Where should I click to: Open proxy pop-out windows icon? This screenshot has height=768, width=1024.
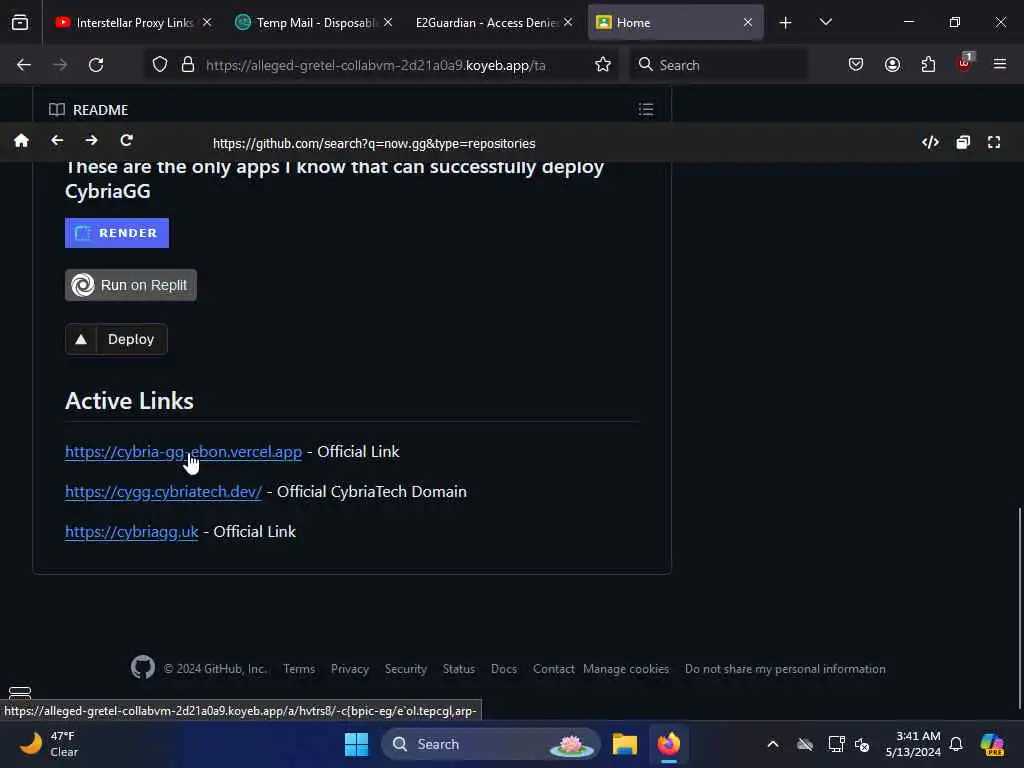pos(963,142)
